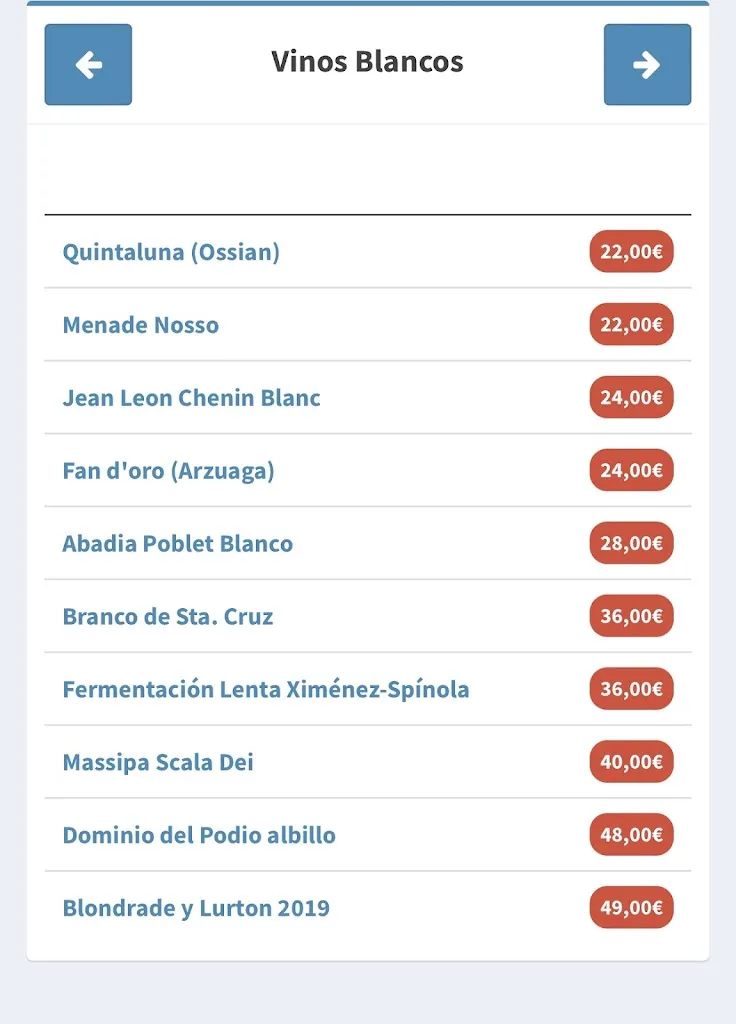Click the 24,00€ badge for Jean Leon

tap(631, 398)
